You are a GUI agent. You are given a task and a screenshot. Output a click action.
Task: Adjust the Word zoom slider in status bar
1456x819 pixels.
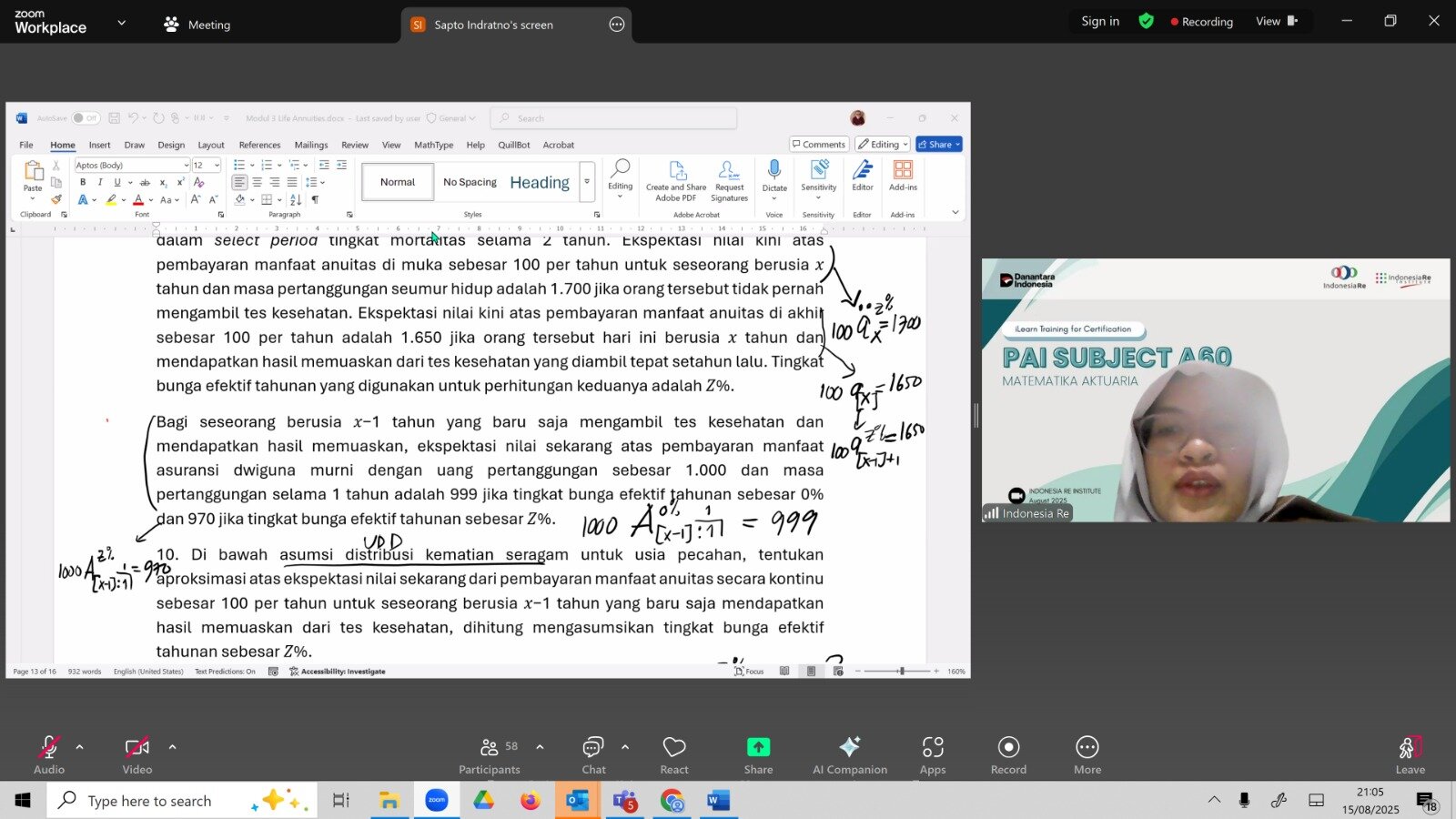coord(901,672)
